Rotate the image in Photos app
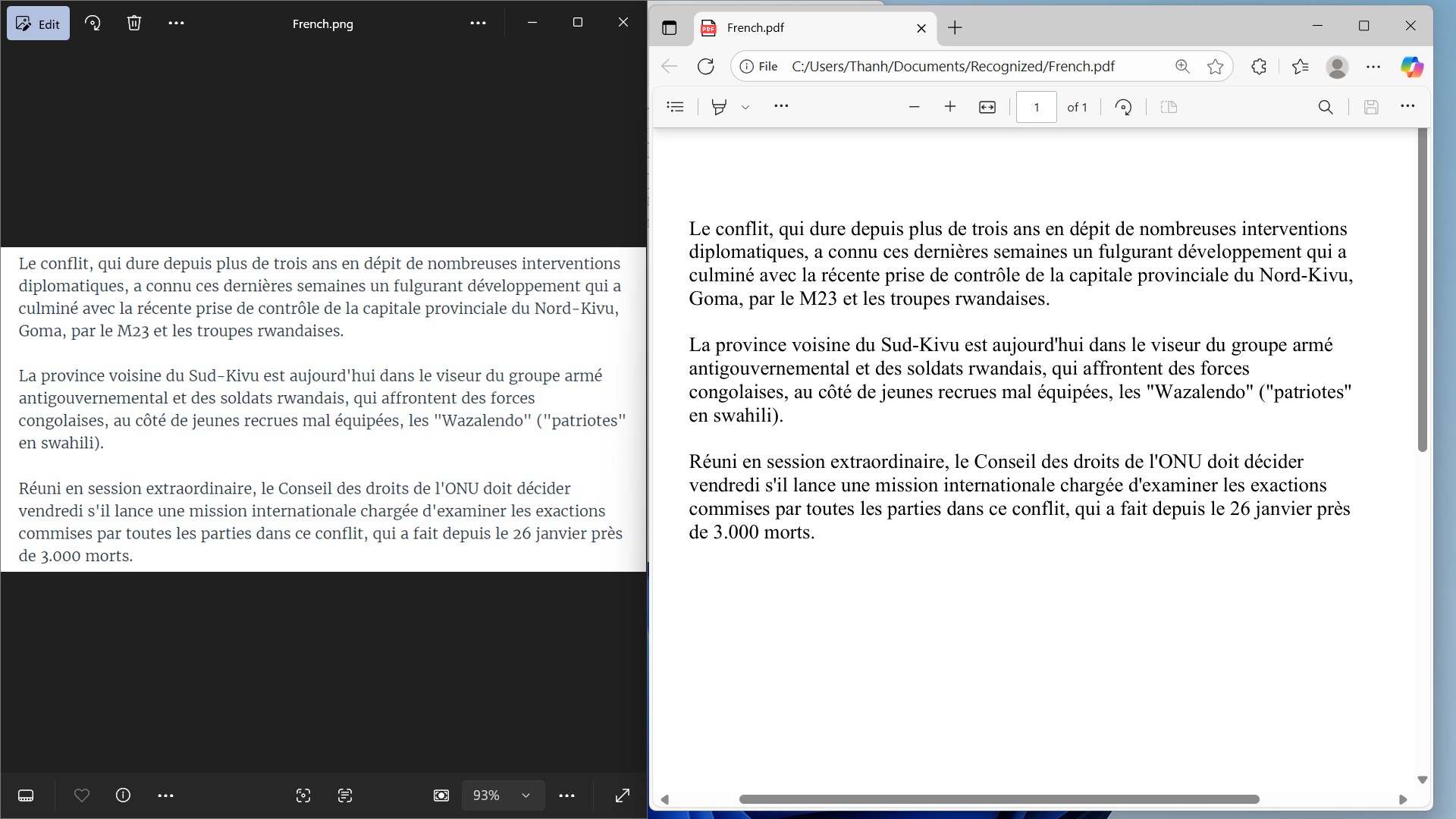 tap(93, 24)
